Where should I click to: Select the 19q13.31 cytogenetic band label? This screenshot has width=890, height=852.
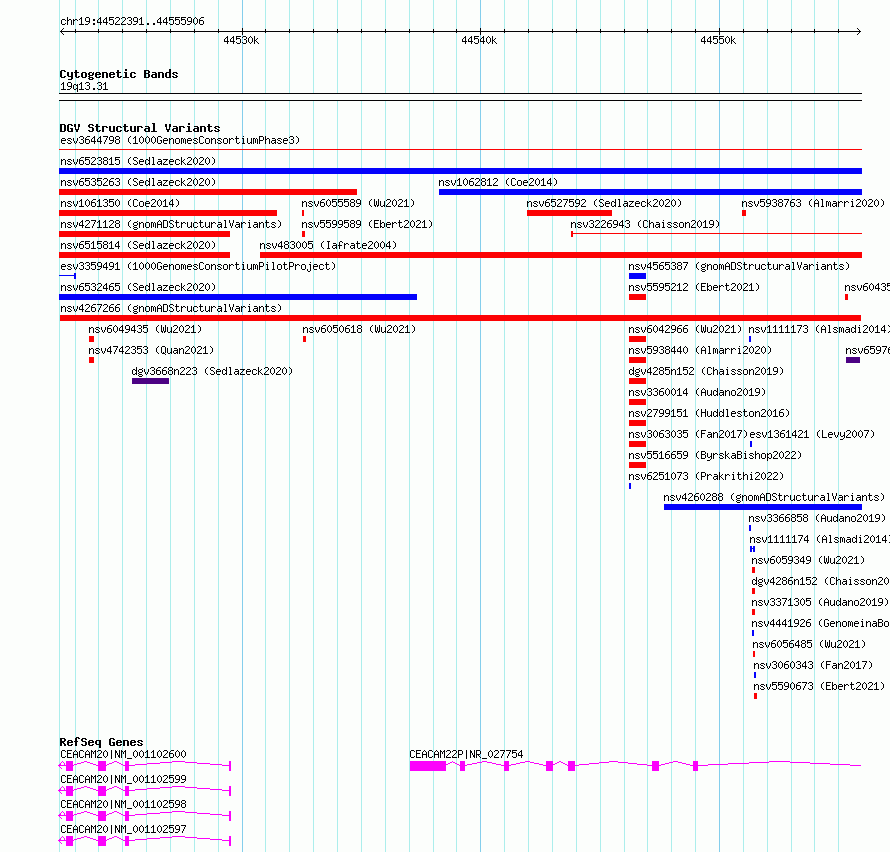pos(84,86)
